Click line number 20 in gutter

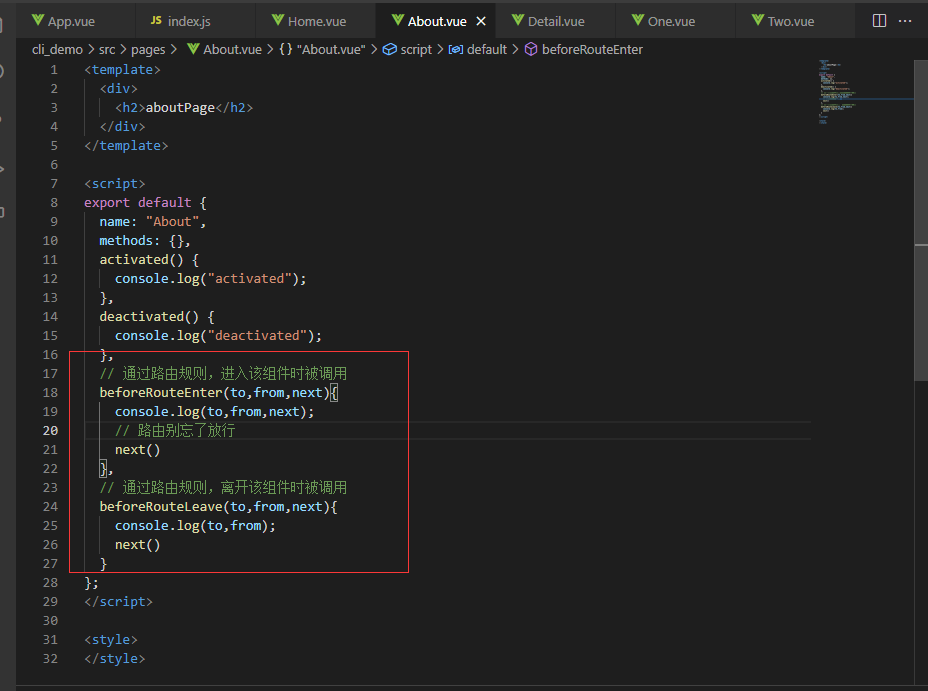[x=50, y=431]
